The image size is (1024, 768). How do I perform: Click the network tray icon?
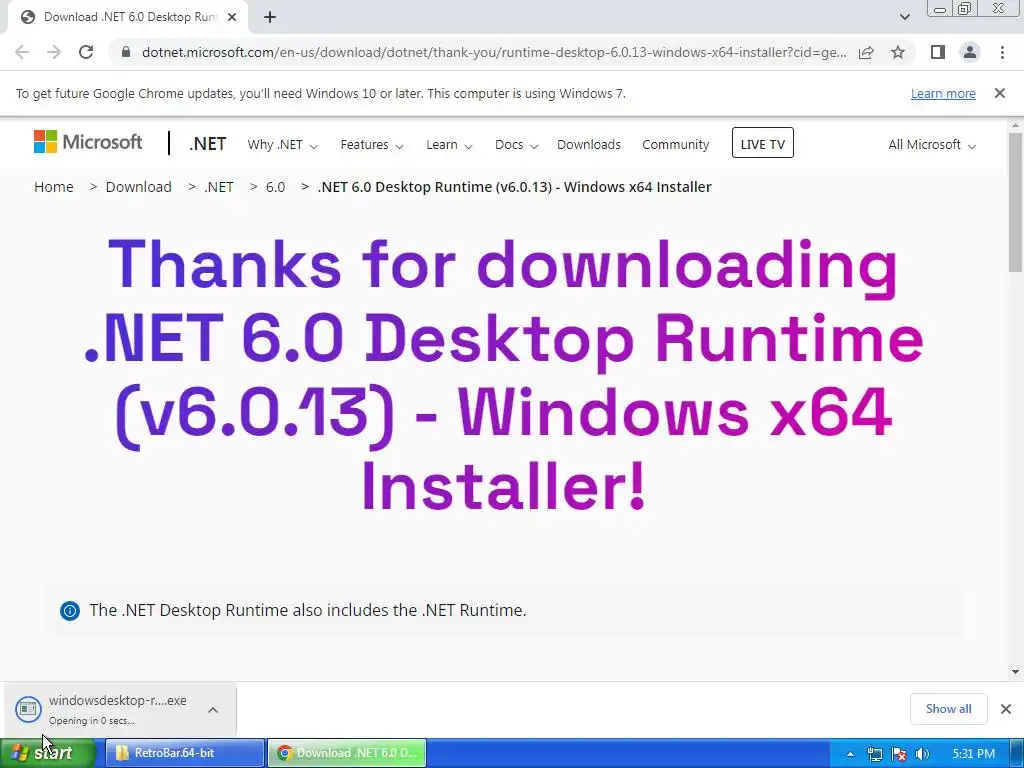pos(874,754)
